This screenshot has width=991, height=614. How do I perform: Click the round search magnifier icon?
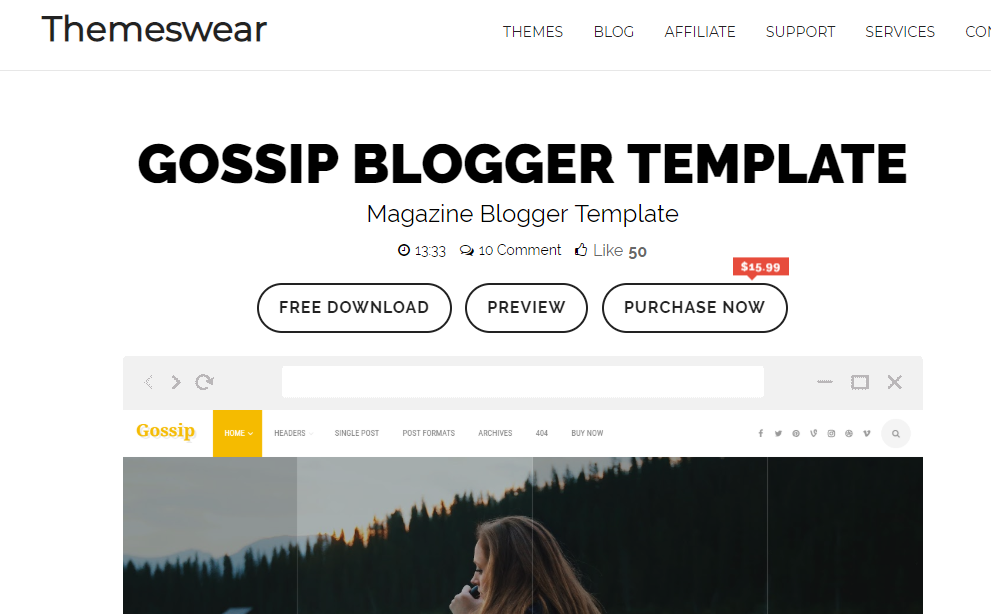896,434
